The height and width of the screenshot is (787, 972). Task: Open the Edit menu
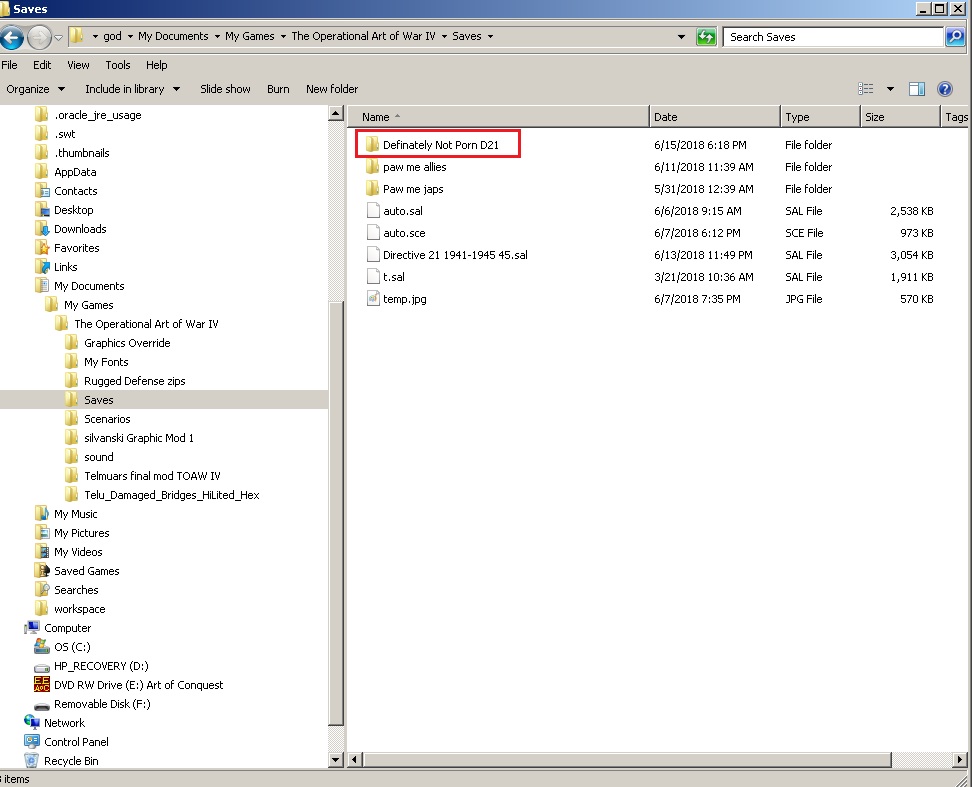tap(42, 65)
